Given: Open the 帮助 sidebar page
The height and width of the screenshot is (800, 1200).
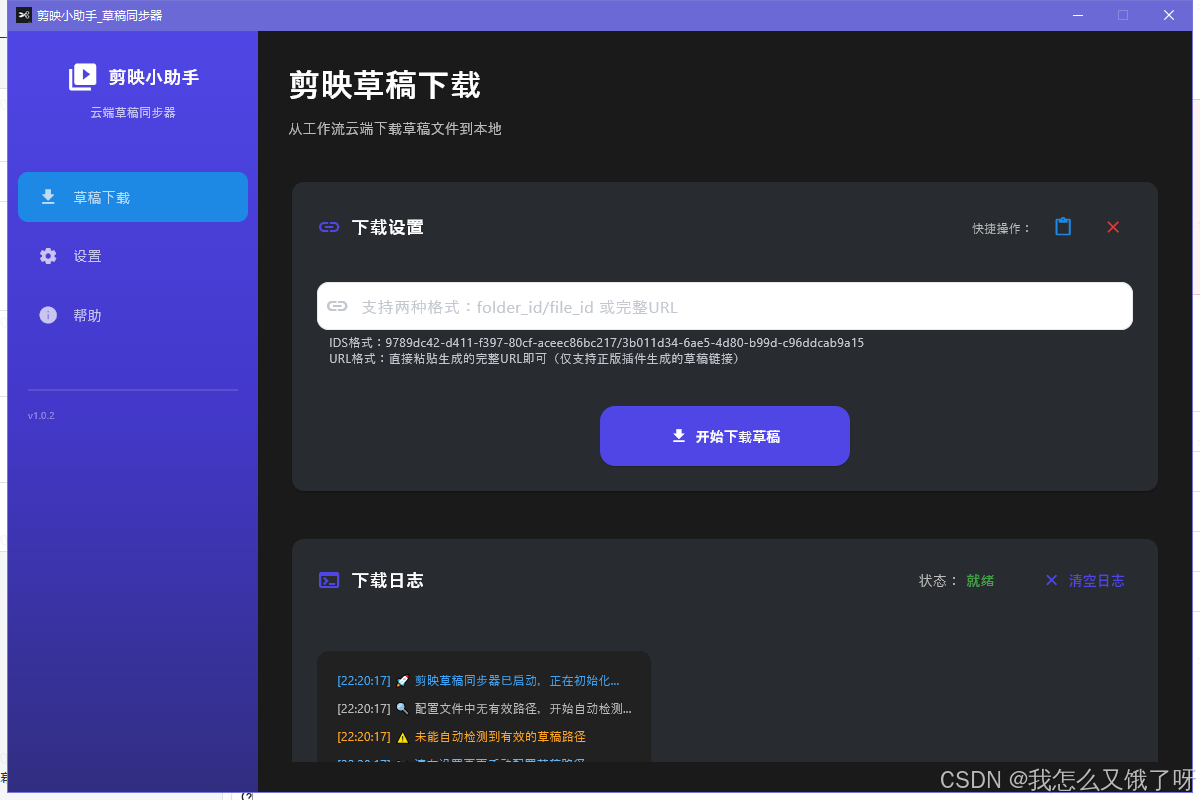Looking at the screenshot, I should coord(133,315).
